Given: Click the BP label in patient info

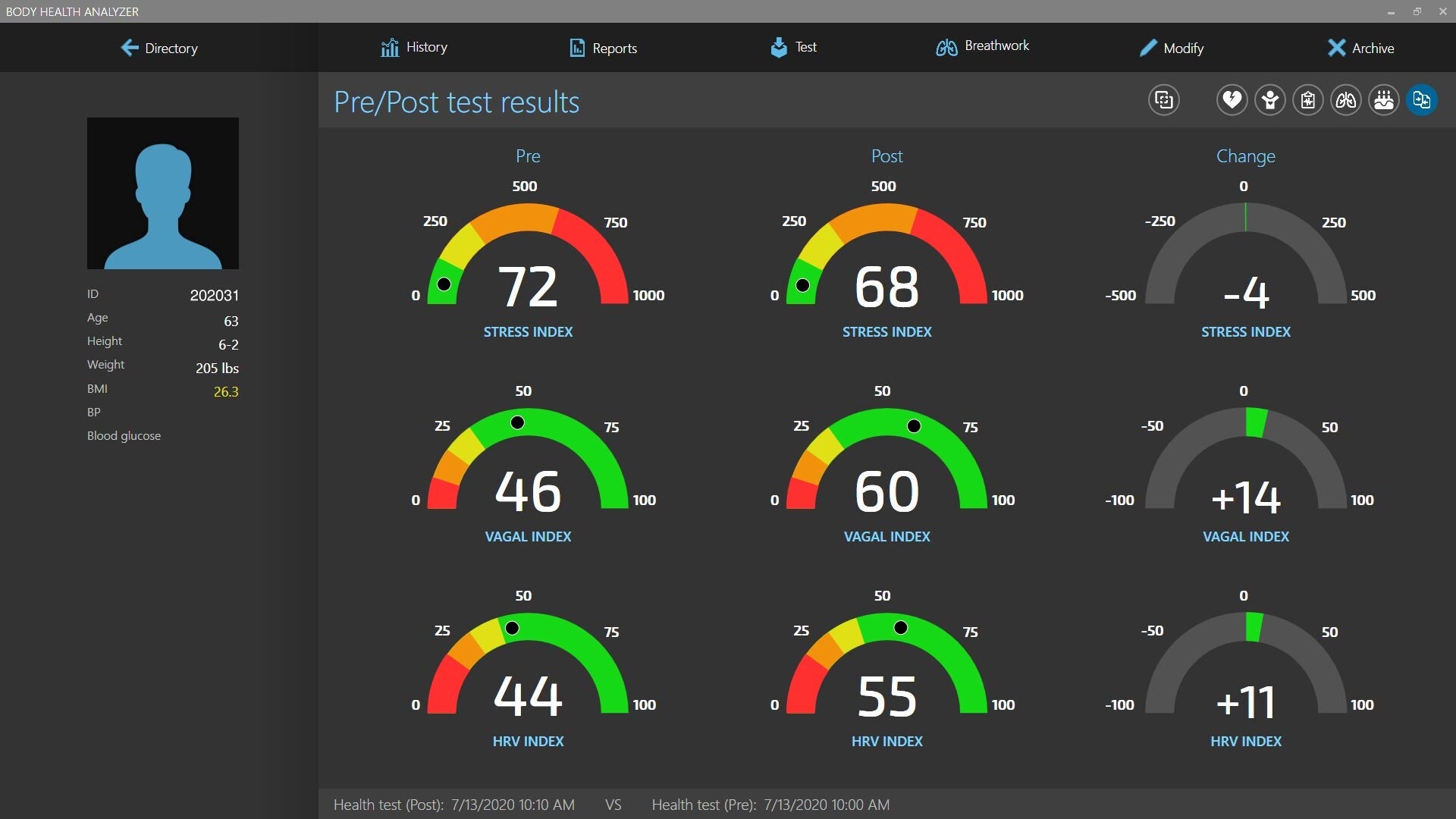Looking at the screenshot, I should [93, 413].
